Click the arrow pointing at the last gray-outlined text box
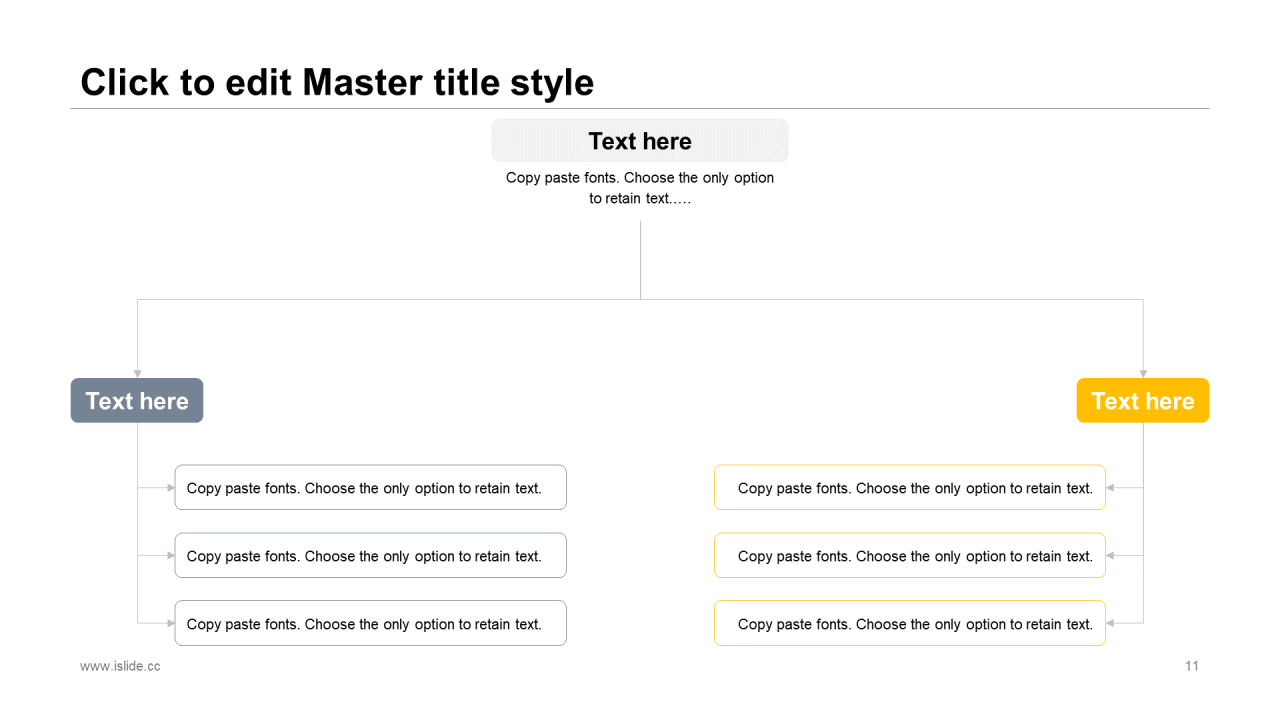1280x720 pixels. click(171, 624)
